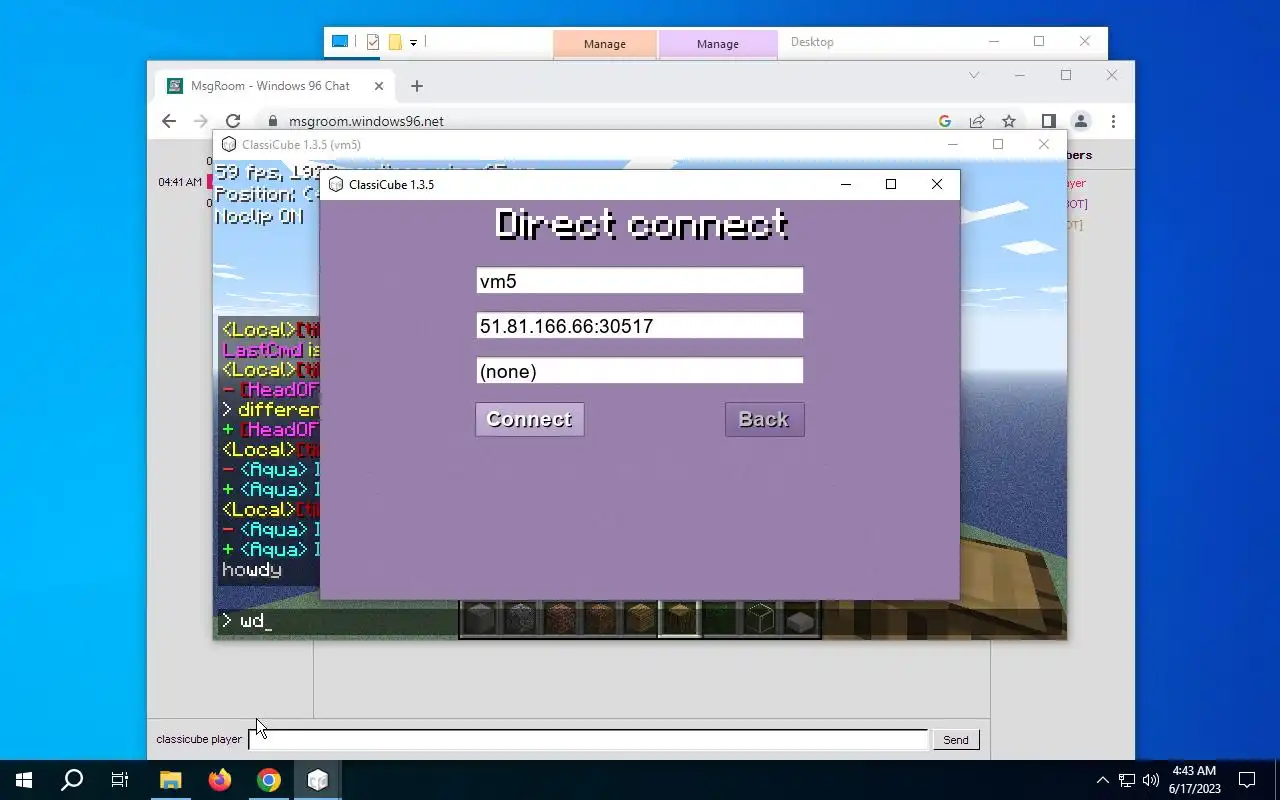Open second Manage tab (purple) in Explorer

pos(718,44)
